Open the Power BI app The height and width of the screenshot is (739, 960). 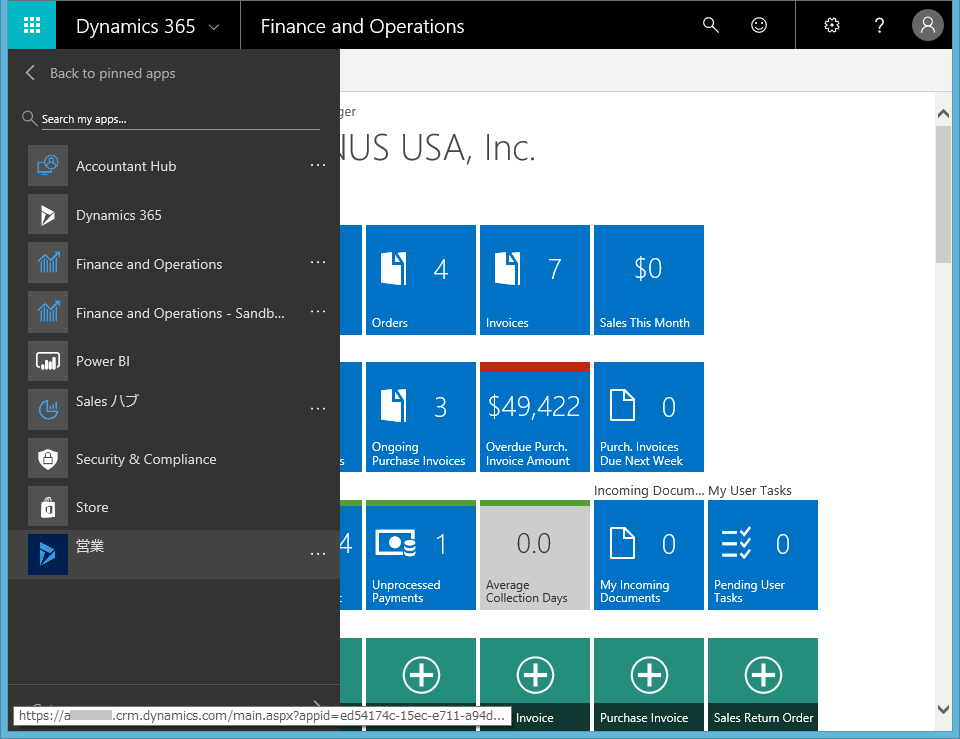(x=103, y=361)
